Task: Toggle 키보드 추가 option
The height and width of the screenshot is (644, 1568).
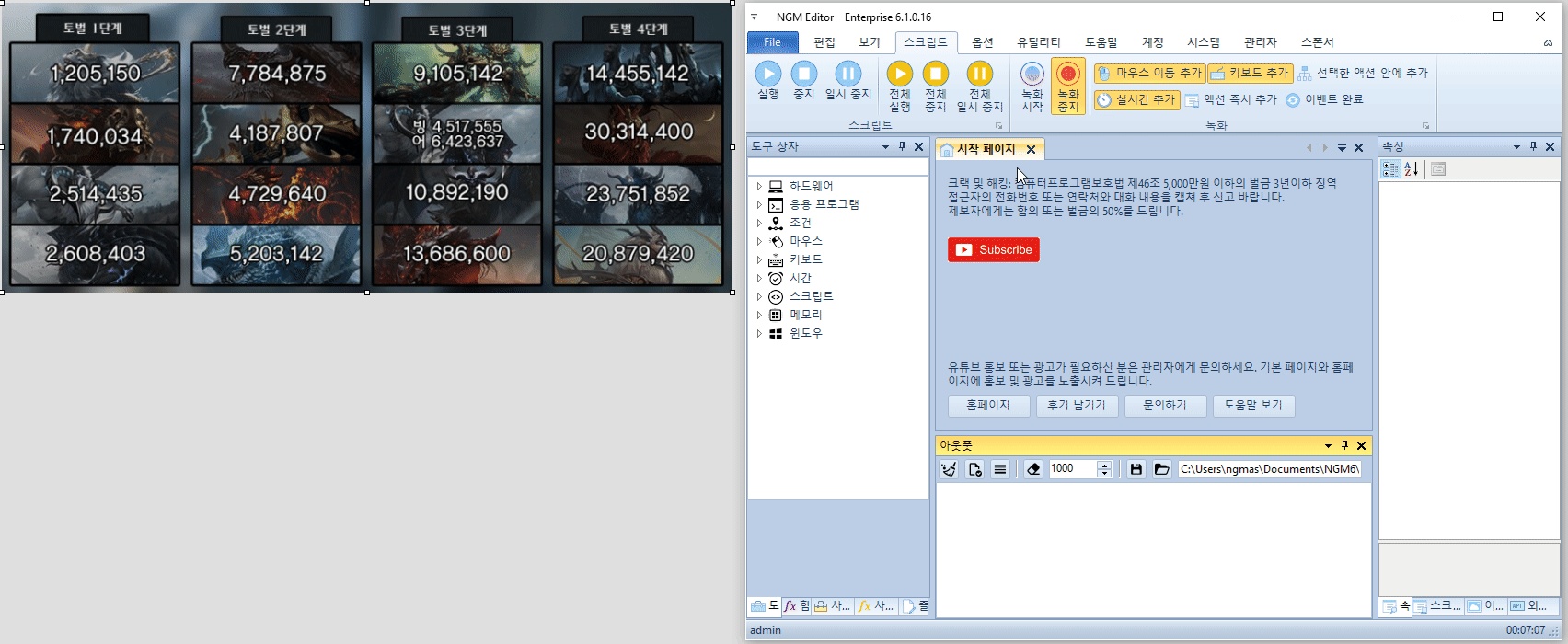Action: click(1251, 73)
